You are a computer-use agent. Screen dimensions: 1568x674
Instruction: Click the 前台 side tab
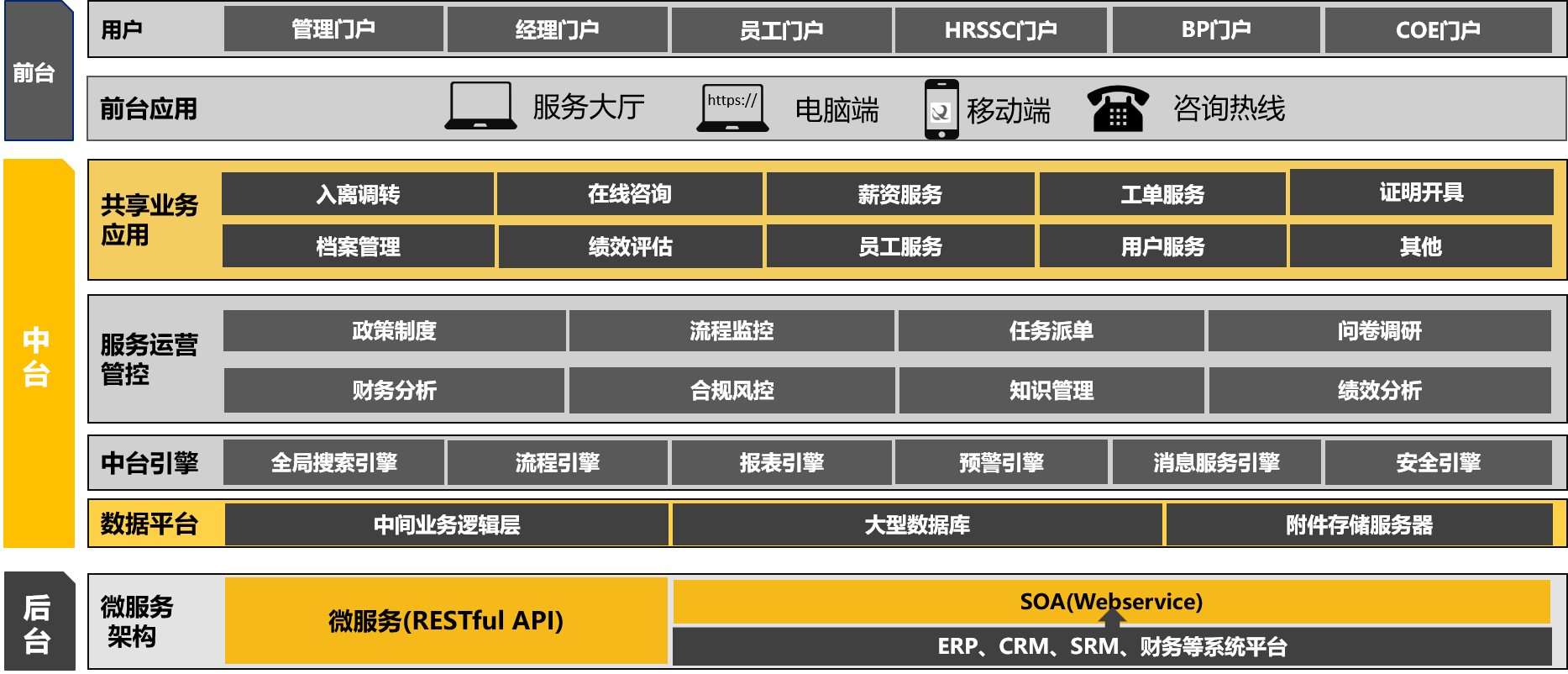tap(39, 71)
